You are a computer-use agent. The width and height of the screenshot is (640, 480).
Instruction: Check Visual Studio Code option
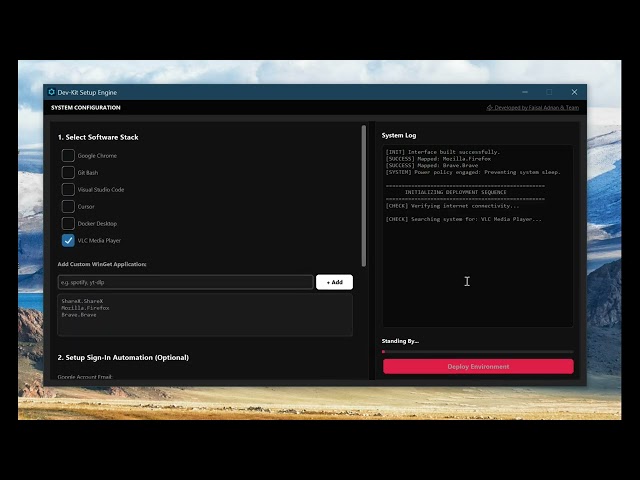(x=68, y=189)
